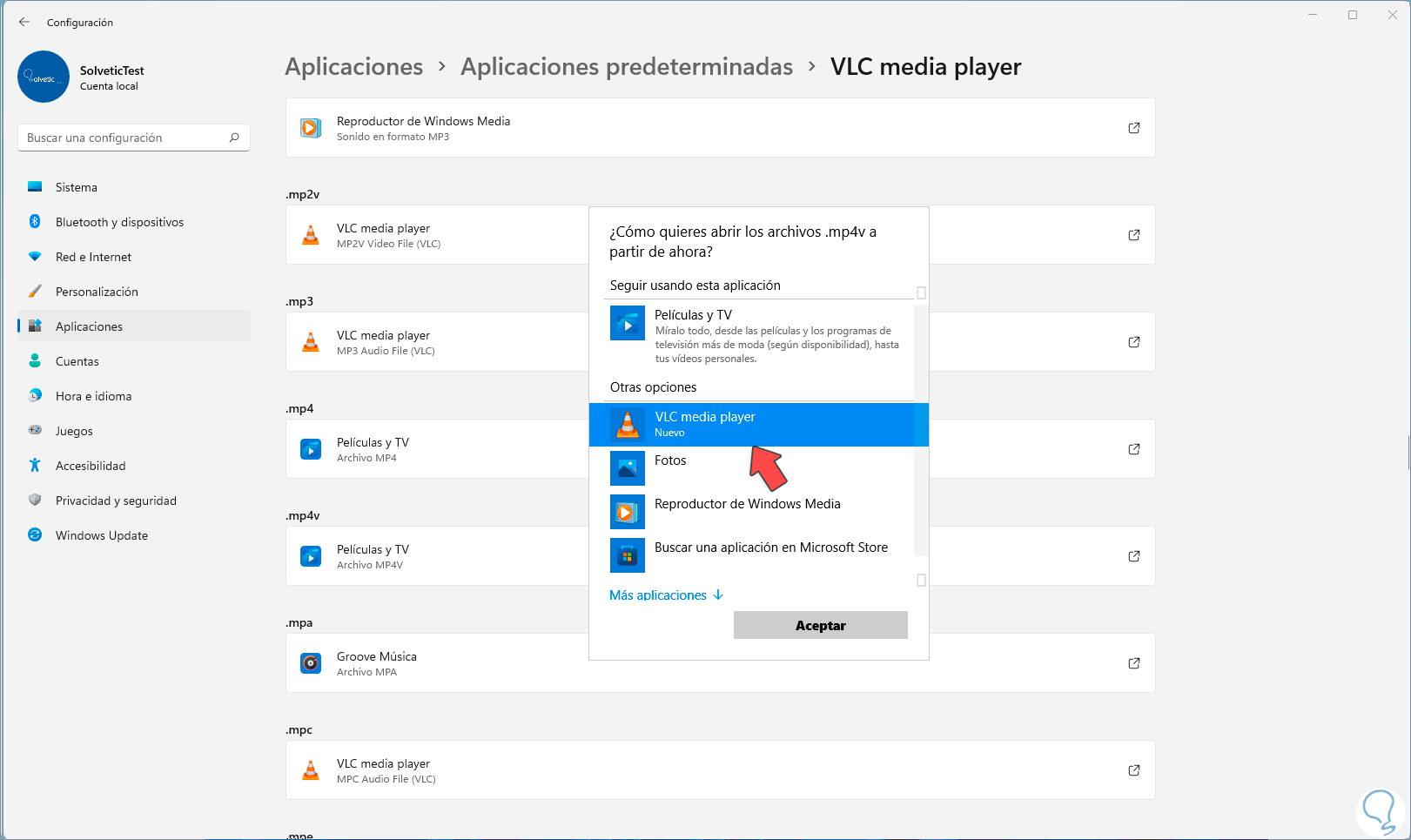Expand Más aplicaciones list
This screenshot has width=1411, height=840.
(x=666, y=595)
